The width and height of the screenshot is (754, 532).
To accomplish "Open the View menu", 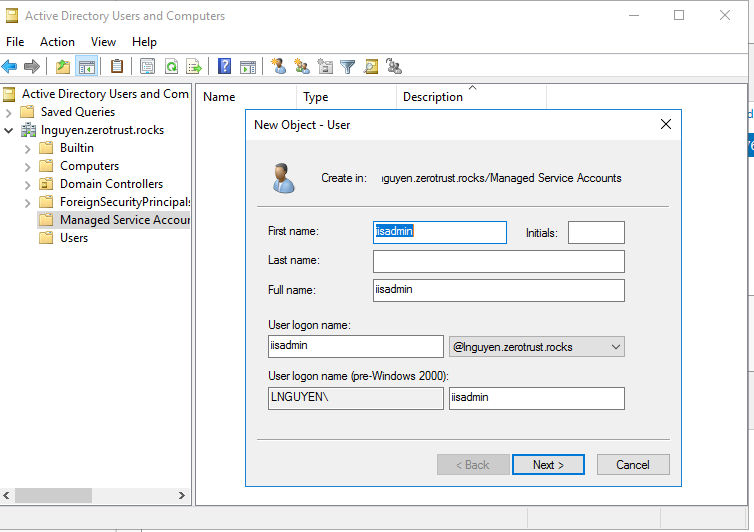I will click(103, 42).
